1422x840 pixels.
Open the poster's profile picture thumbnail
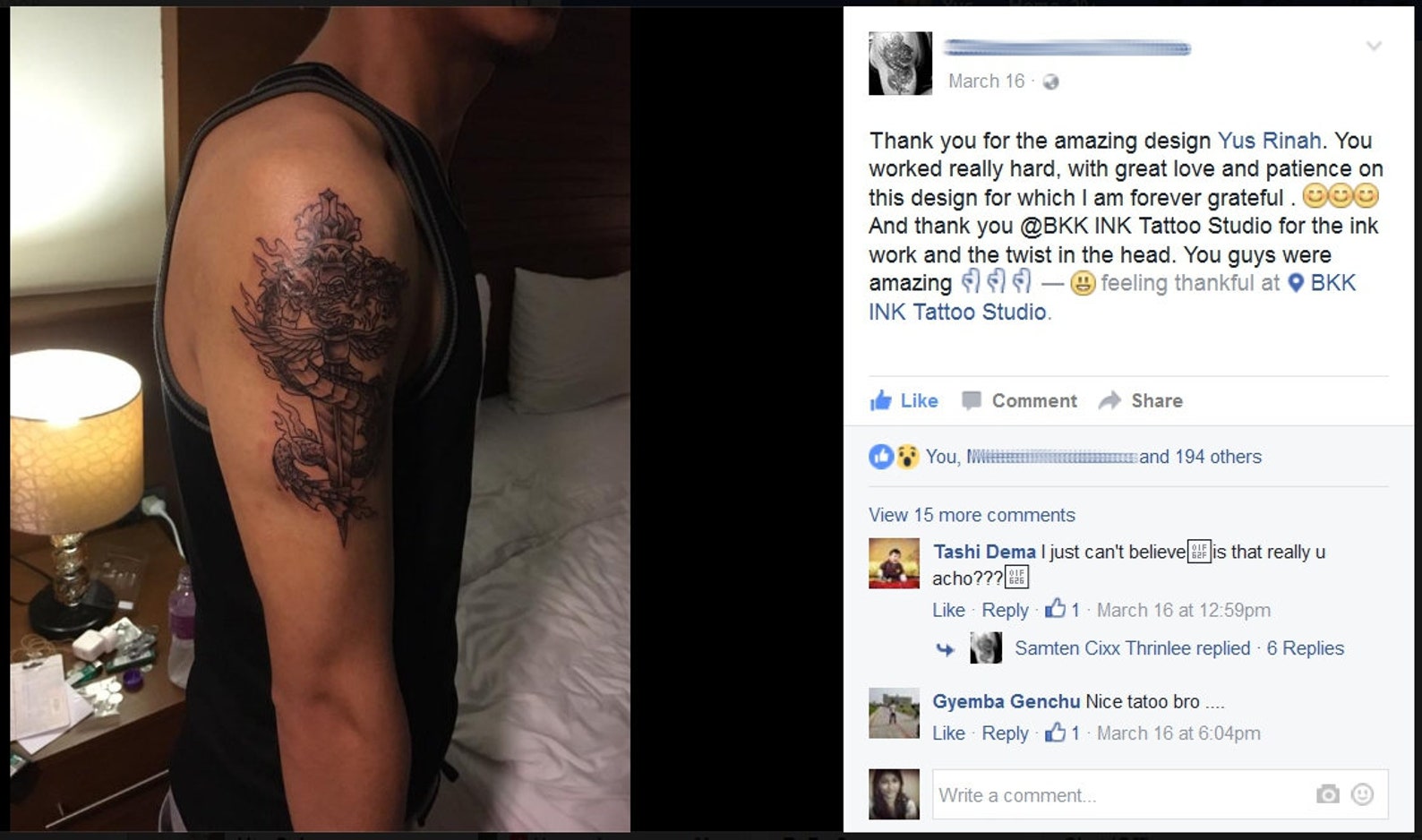tap(900, 63)
